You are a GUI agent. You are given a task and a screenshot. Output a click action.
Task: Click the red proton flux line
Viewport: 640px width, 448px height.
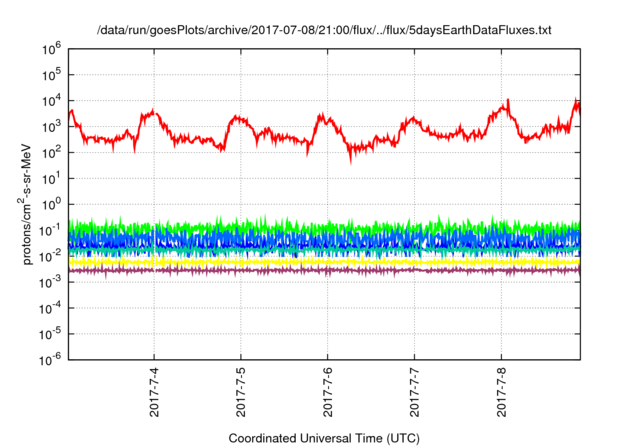click(240, 119)
